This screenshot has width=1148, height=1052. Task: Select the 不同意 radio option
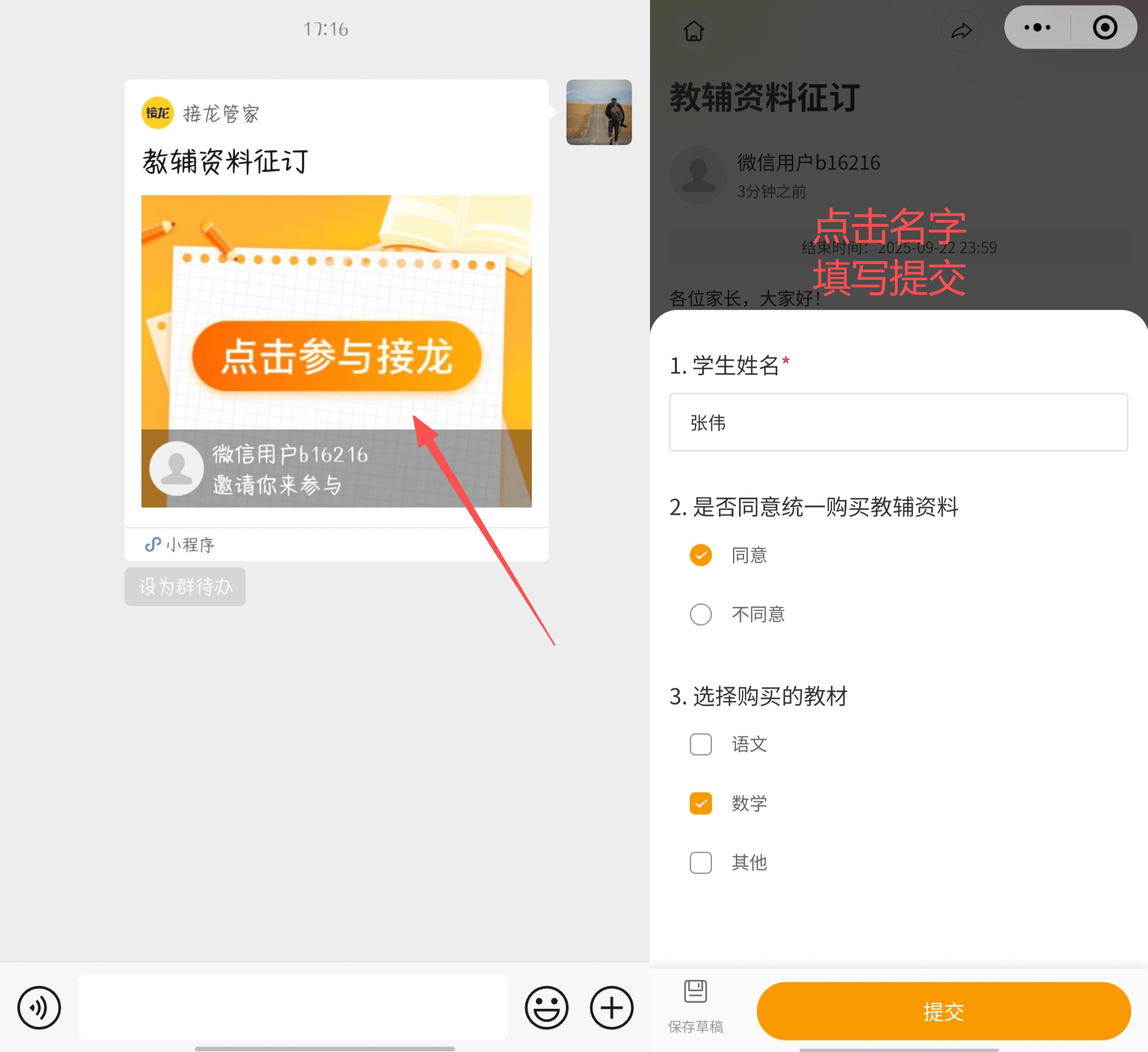tap(701, 614)
